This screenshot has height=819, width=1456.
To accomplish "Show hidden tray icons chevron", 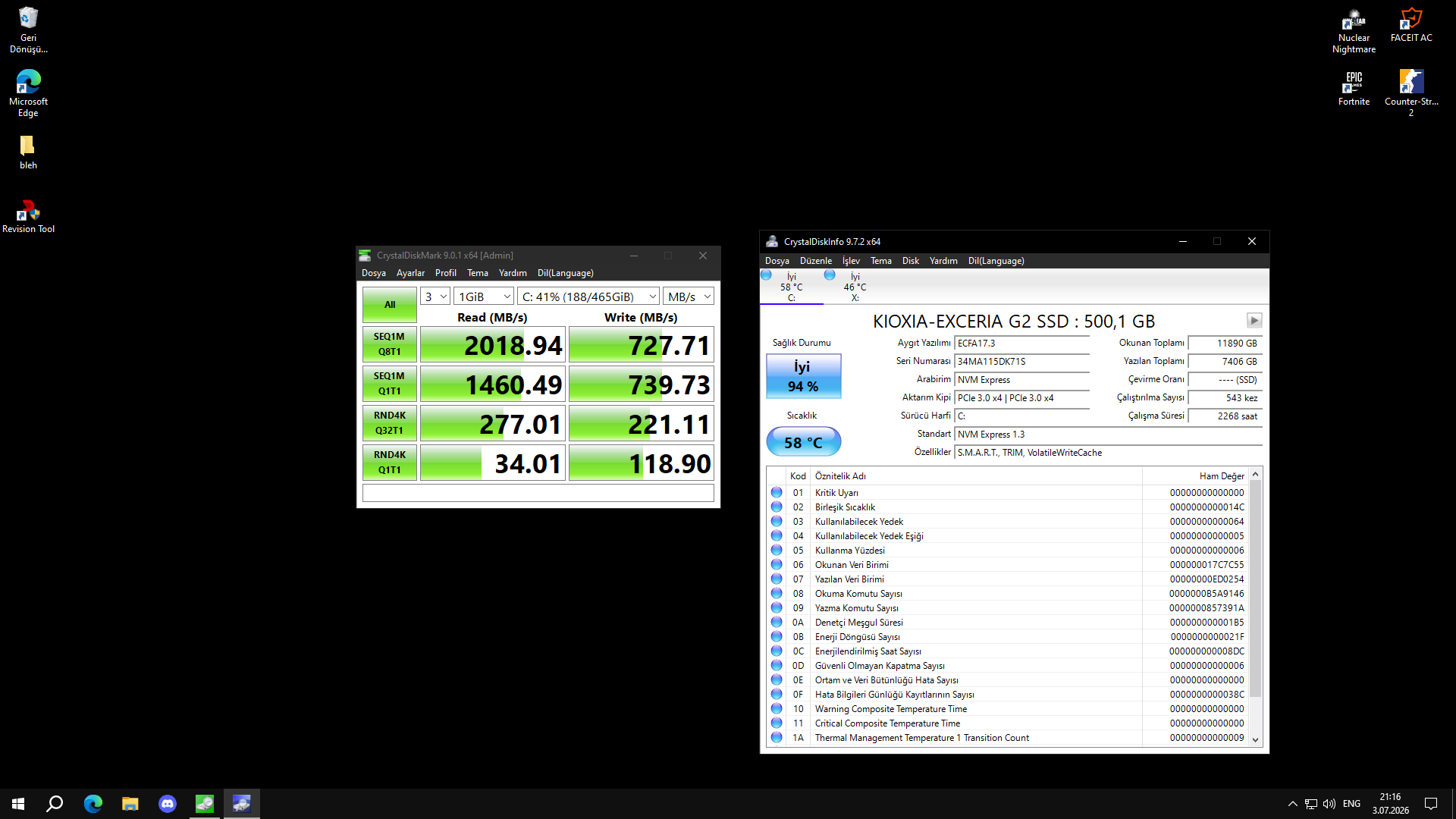I will coord(1292,804).
